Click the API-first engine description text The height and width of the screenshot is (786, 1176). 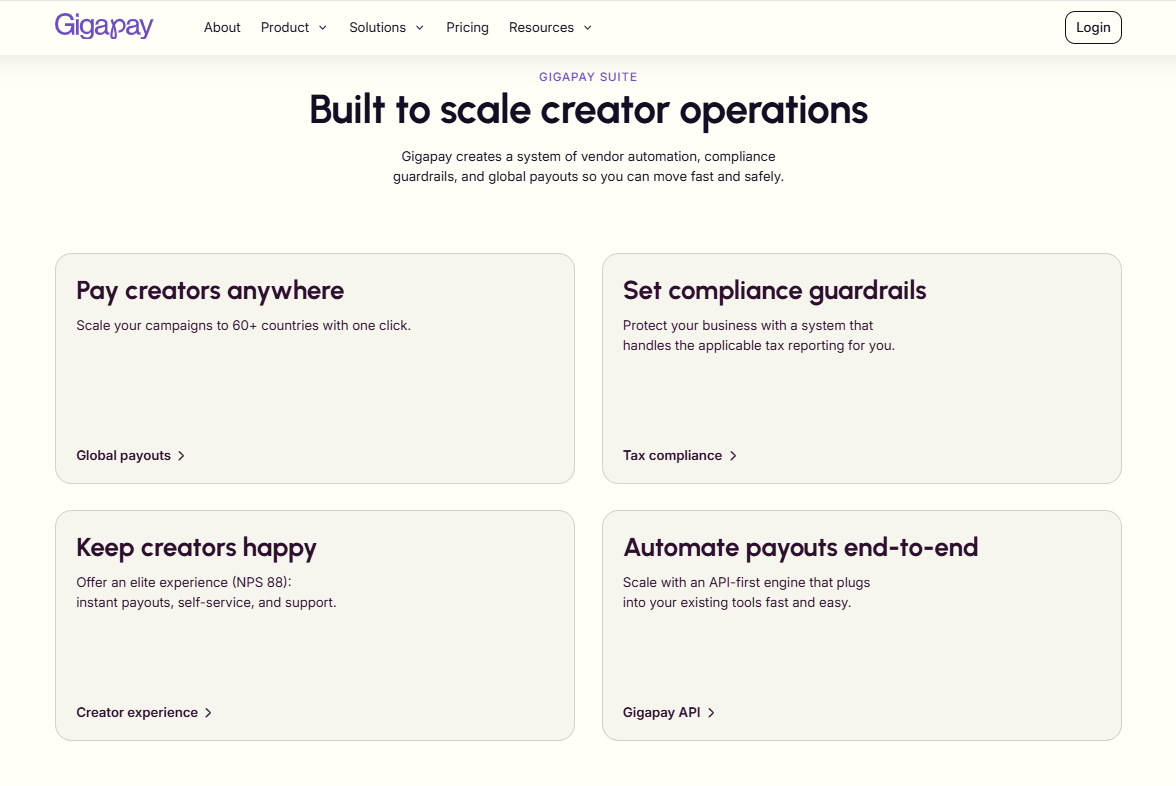(x=746, y=592)
